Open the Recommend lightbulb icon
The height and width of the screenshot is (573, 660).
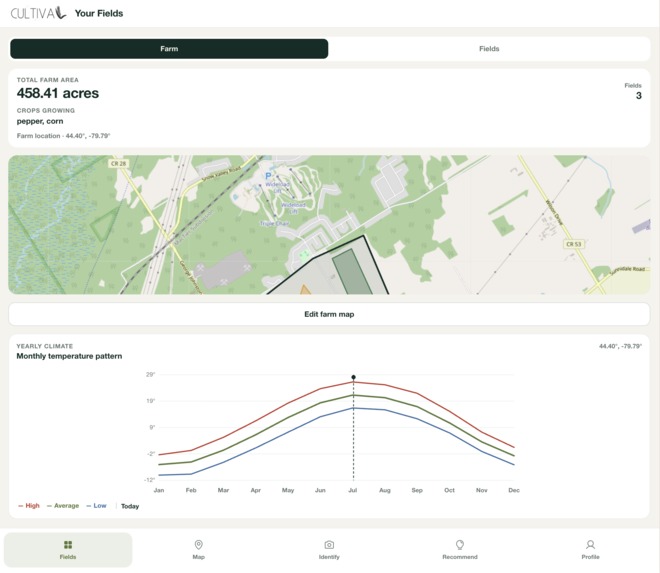tap(460, 545)
